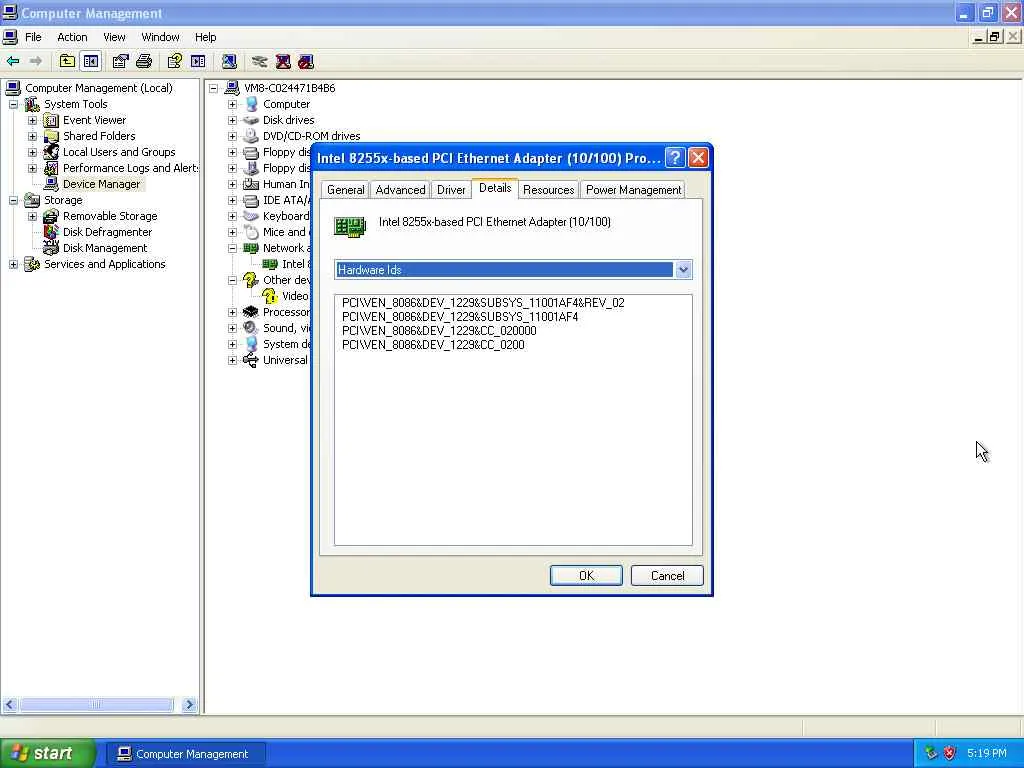Image resolution: width=1024 pixels, height=768 pixels.
Task: Toggle the Show/Hide Console Tree icon
Action: pyautogui.click(x=91, y=61)
